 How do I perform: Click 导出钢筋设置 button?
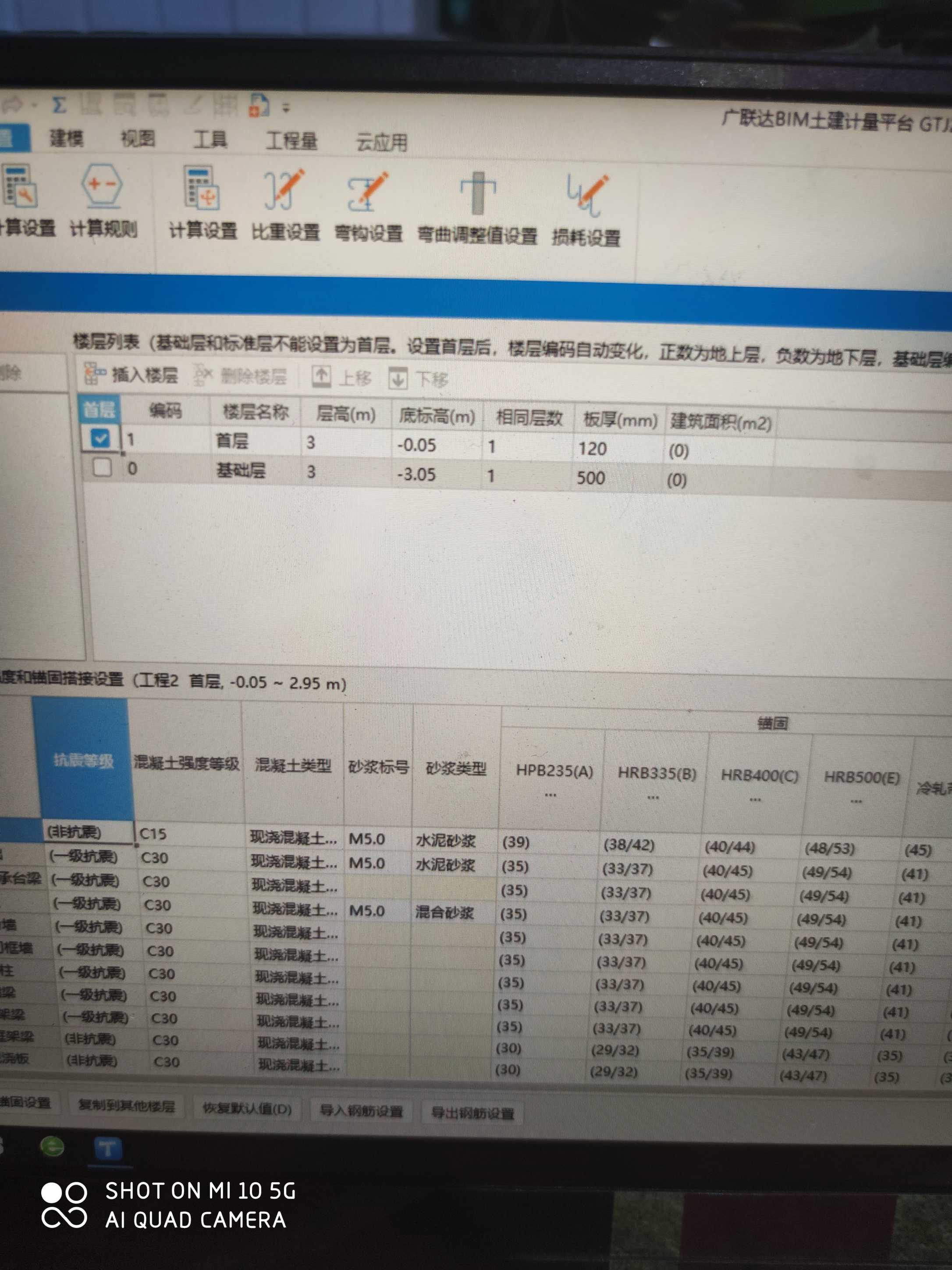point(472,1114)
